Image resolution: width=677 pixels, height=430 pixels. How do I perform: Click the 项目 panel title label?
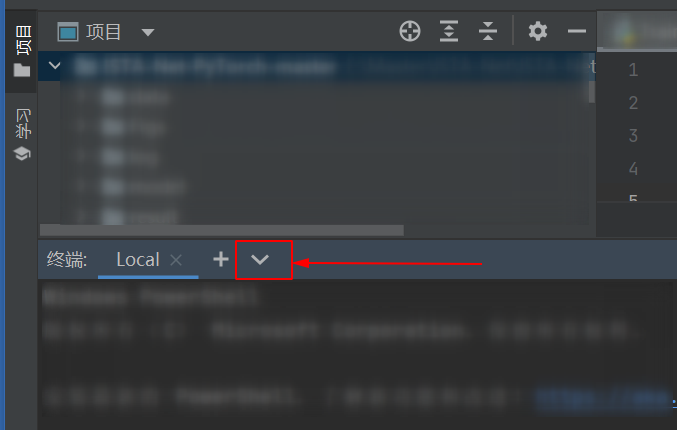pos(103,32)
